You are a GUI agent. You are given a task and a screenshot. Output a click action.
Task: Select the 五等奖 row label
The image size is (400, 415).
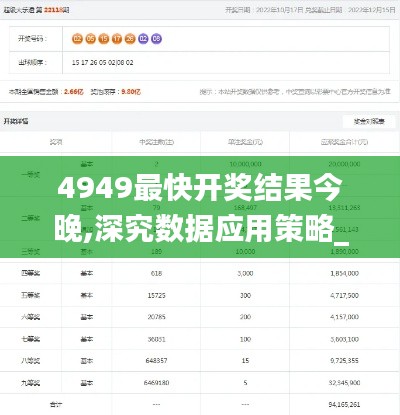tap(30, 295)
